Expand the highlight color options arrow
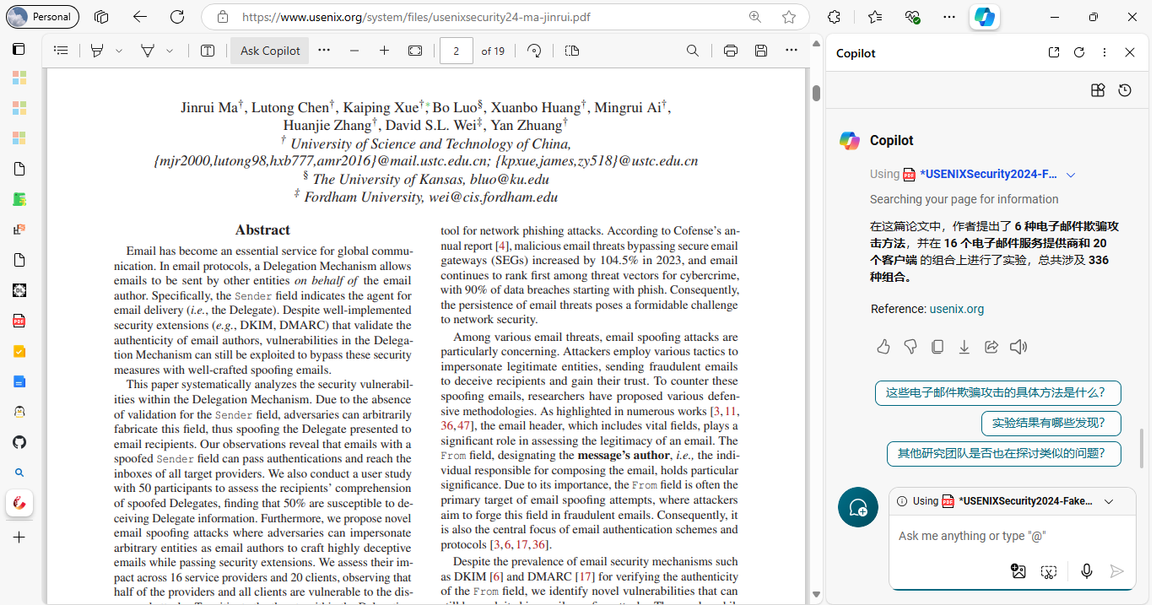Viewport: 1152px width, 605px height. point(119,51)
